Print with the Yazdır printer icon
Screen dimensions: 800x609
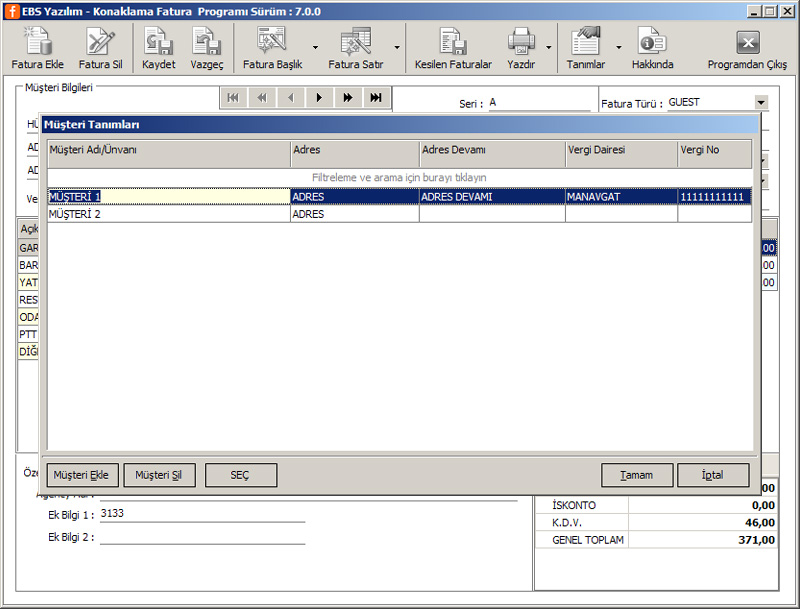click(521, 41)
